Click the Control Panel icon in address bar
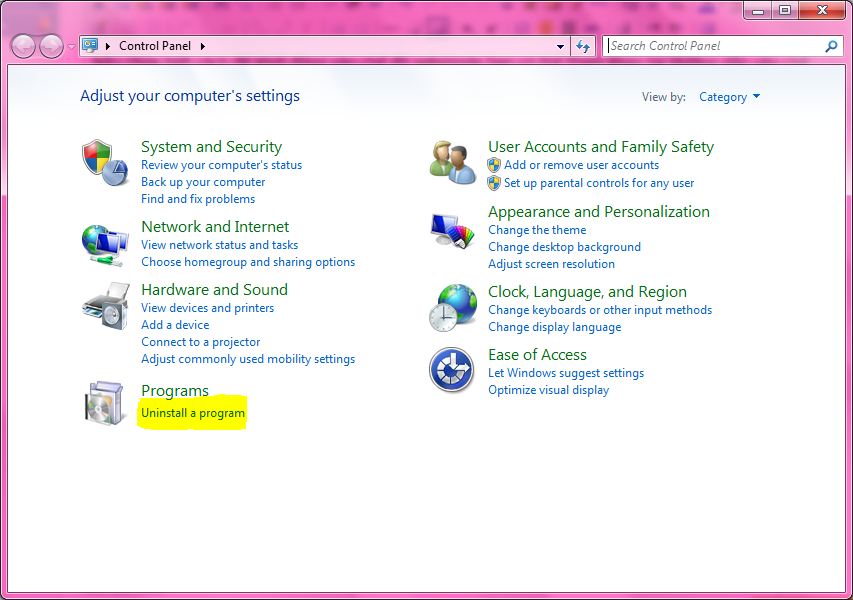This screenshot has height=600, width=853. (x=90, y=45)
